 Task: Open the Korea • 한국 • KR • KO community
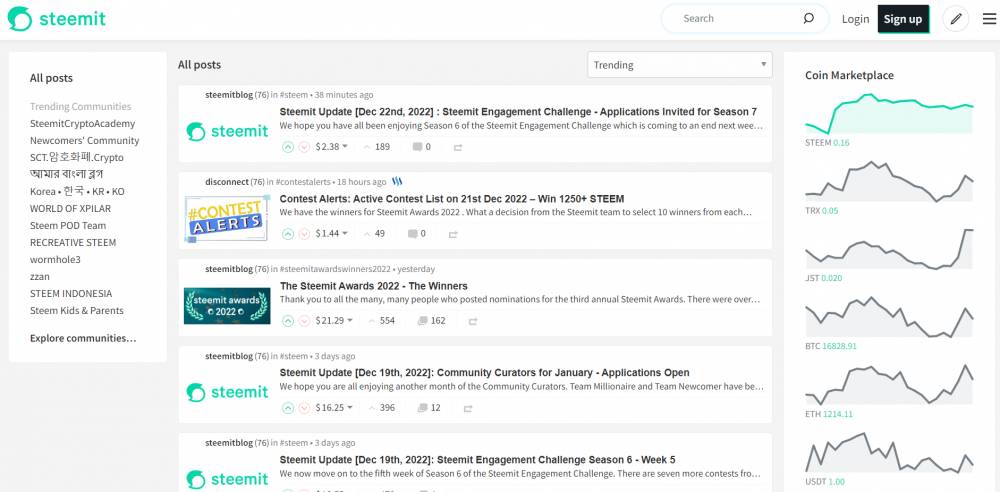77,191
